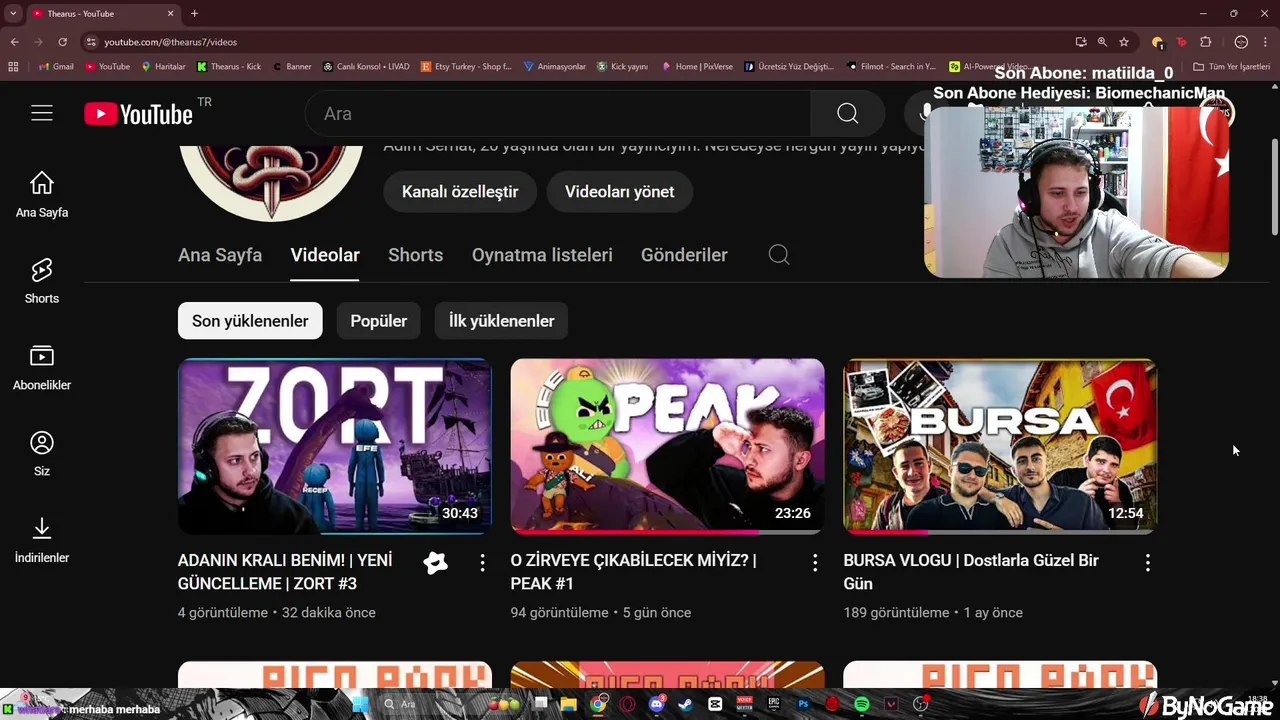Image resolution: width=1280 pixels, height=720 pixels.
Task: Expand the Chrome tab search chevron
Action: click(13, 13)
